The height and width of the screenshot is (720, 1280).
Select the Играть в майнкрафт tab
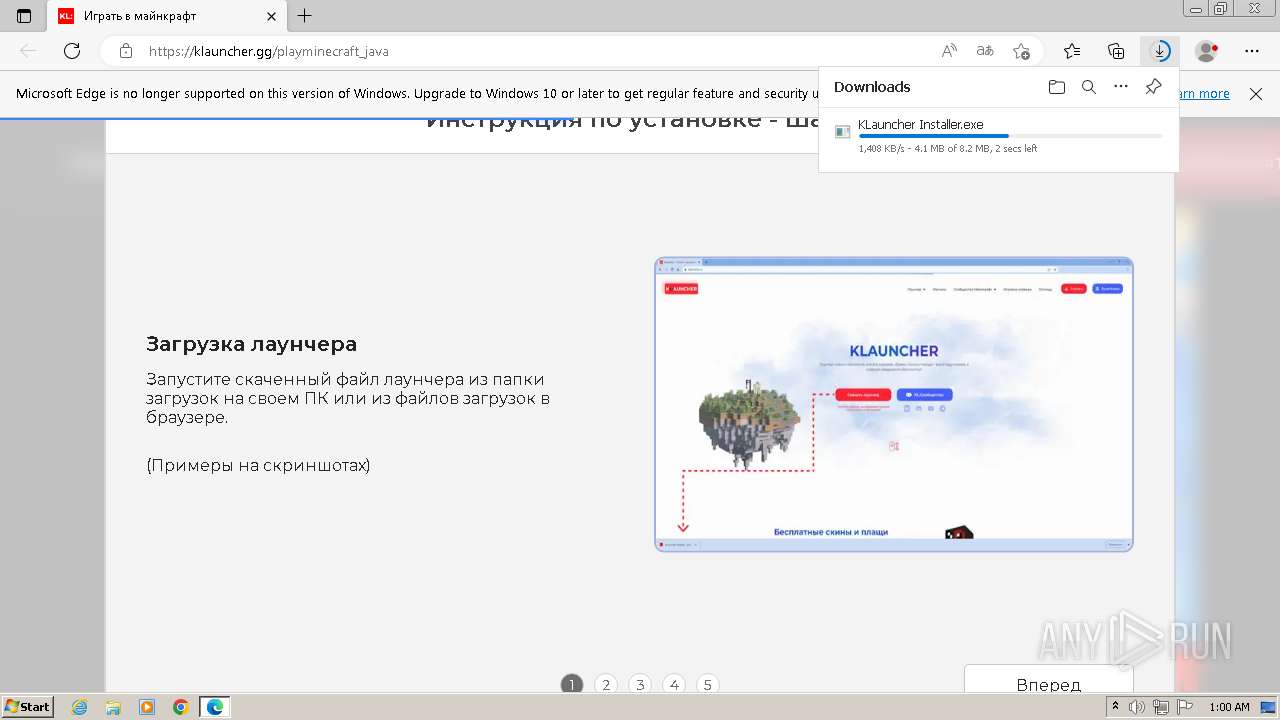tap(166, 16)
